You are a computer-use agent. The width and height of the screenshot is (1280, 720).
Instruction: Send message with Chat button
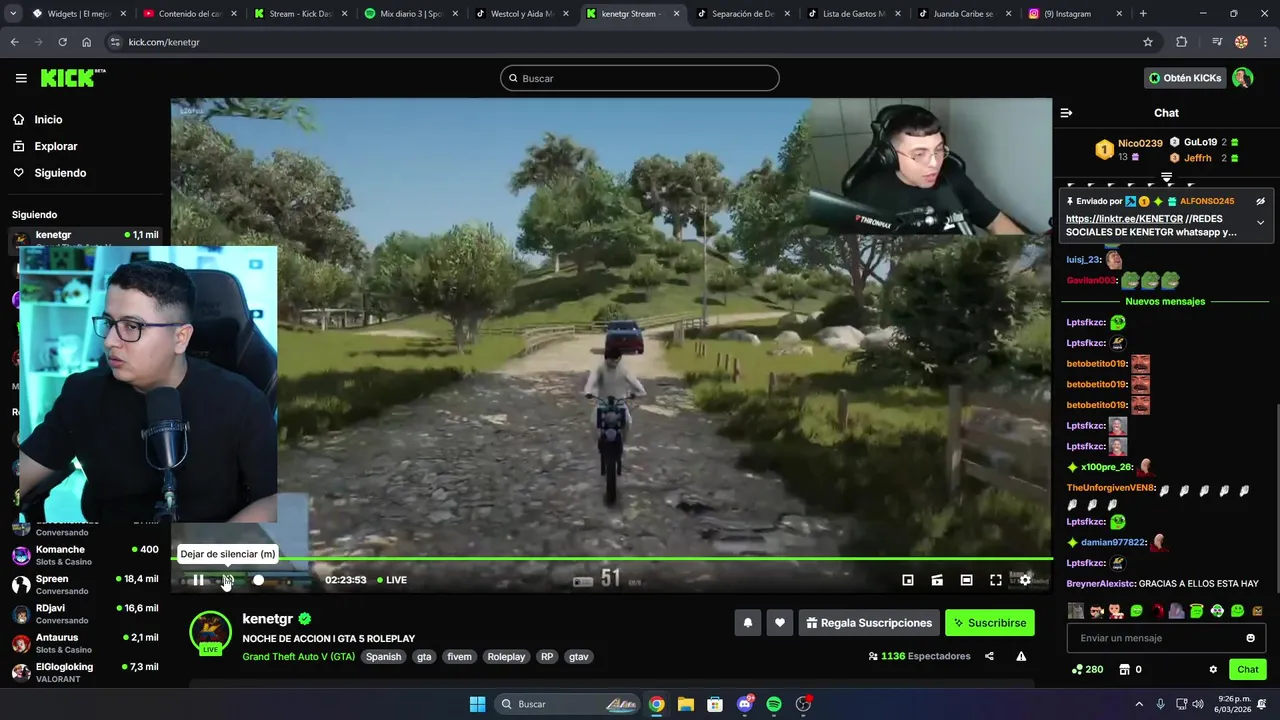coord(1248,669)
